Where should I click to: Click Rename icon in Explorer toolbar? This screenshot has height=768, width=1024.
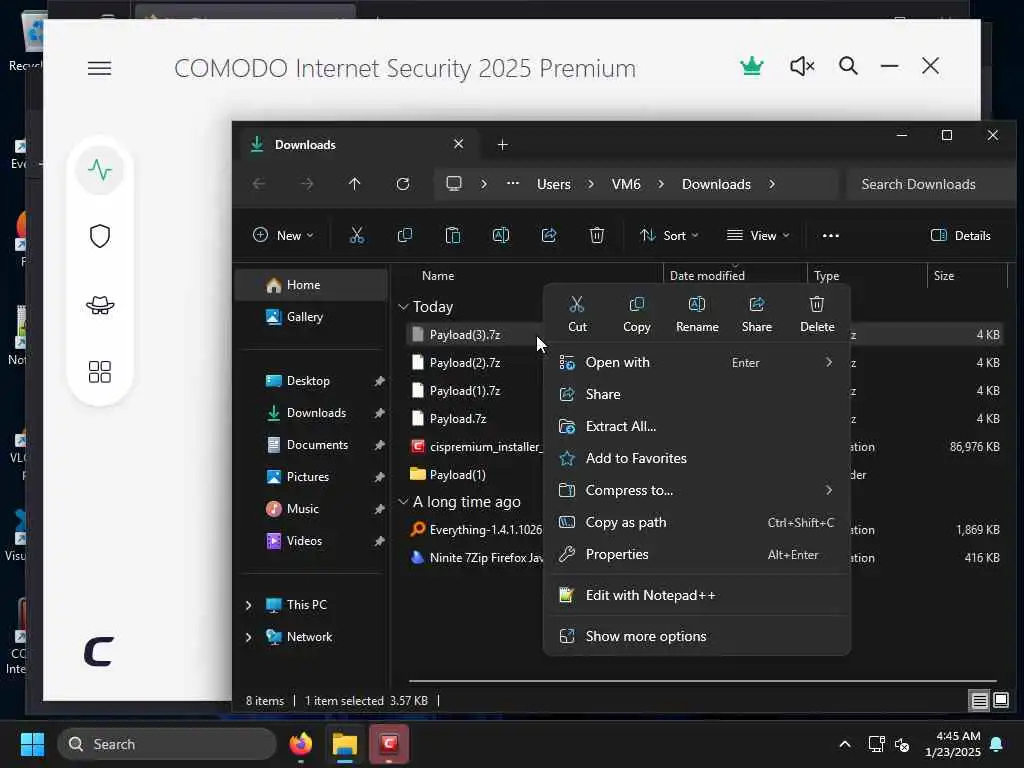click(501, 235)
